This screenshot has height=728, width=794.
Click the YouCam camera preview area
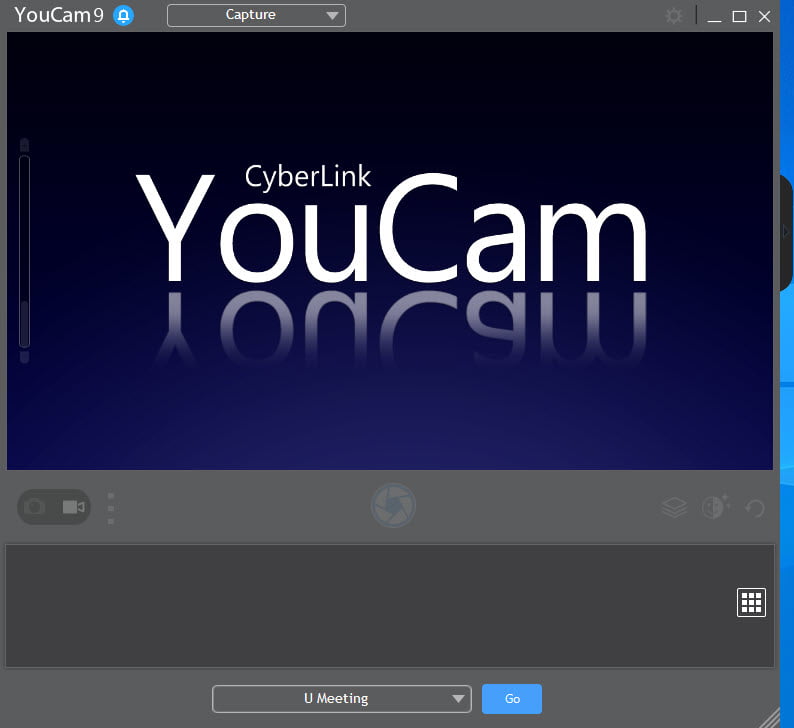pos(390,251)
